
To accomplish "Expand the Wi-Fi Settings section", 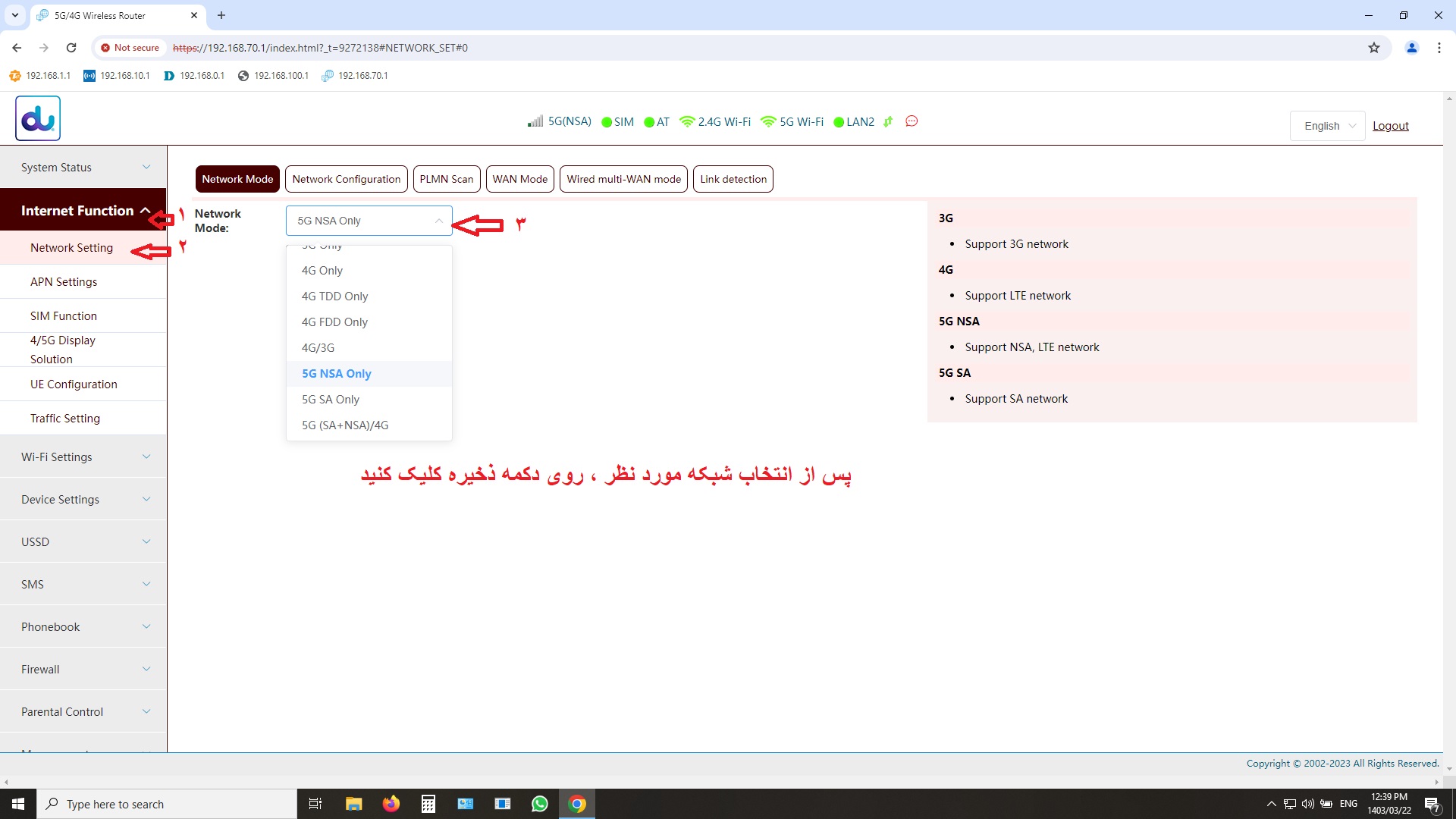I will point(83,457).
